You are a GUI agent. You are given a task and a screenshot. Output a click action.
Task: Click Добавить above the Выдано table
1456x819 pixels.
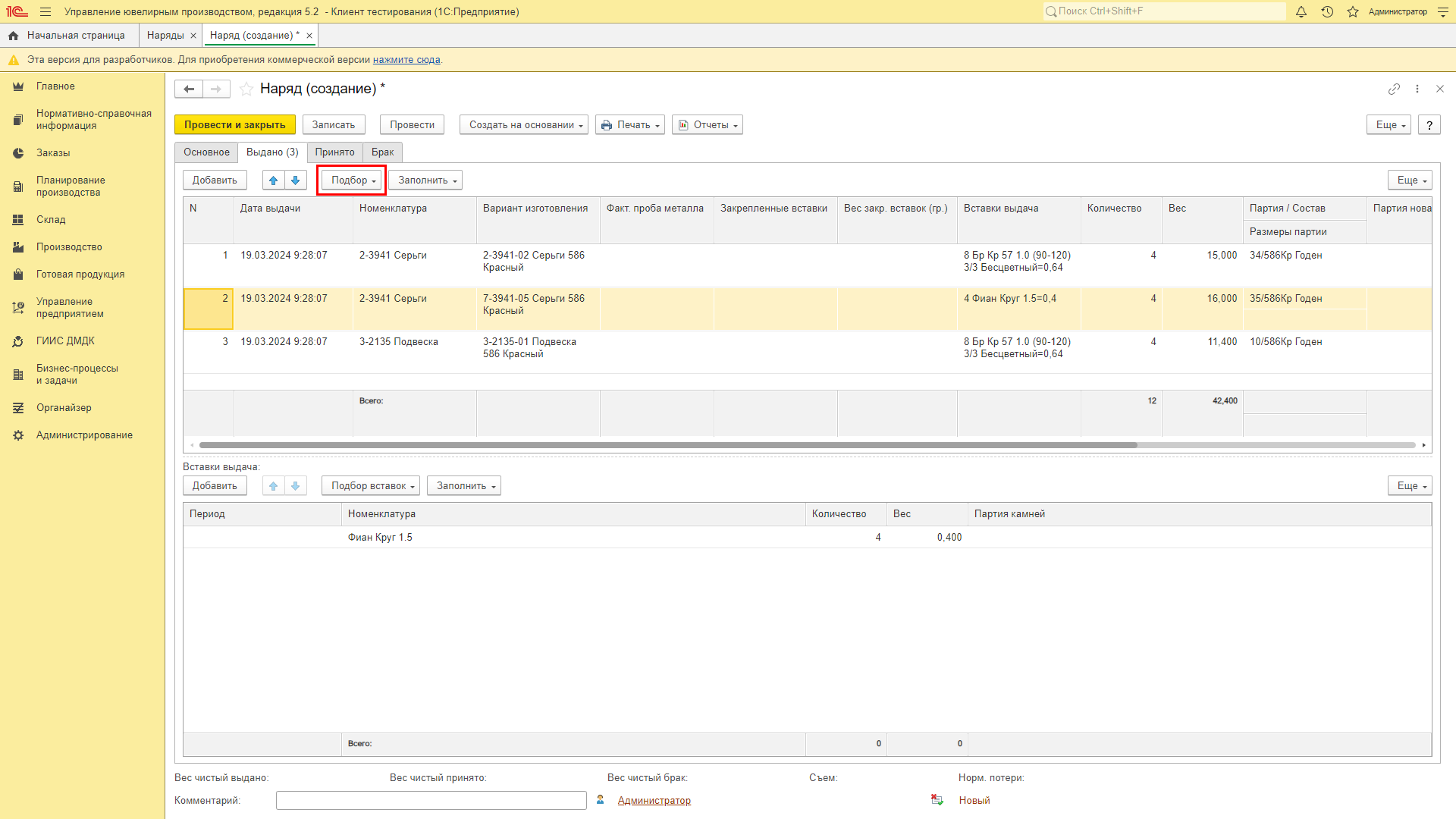[215, 180]
